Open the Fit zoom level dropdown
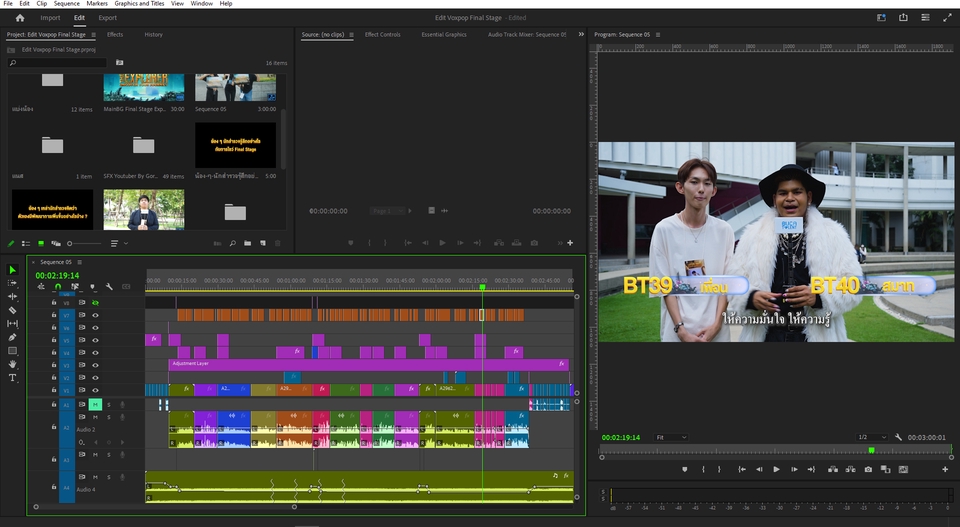This screenshot has height=527, width=960. (670, 437)
